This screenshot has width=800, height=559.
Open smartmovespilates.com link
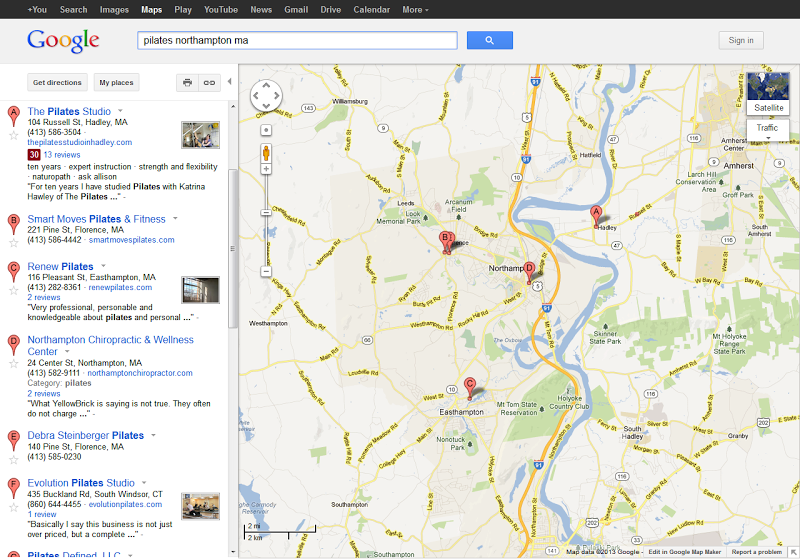tap(132, 240)
